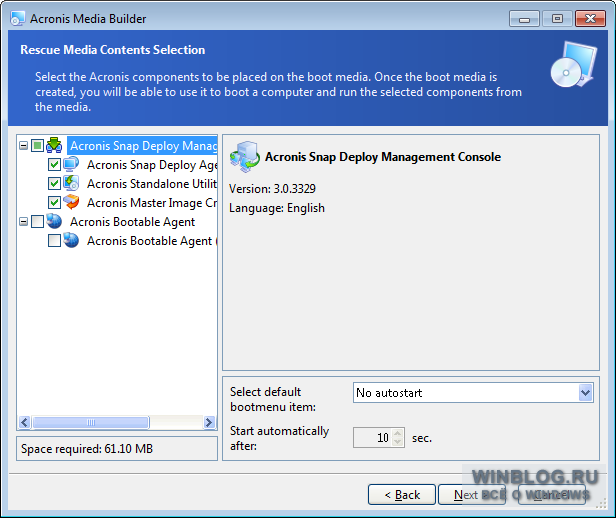The width and height of the screenshot is (616, 518).
Task: Toggle the Acronis Snap Deploy Management Console checkbox
Action: pyautogui.click(x=37, y=146)
